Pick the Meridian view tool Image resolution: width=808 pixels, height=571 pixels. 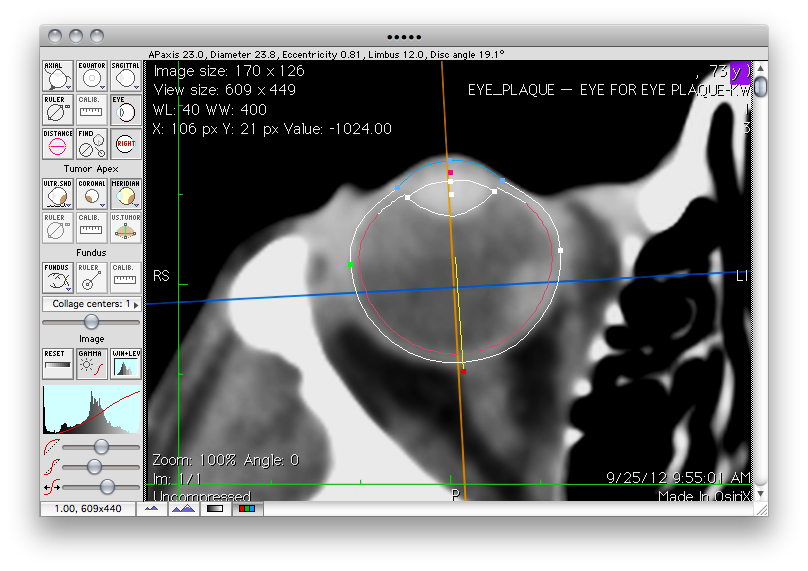126,194
